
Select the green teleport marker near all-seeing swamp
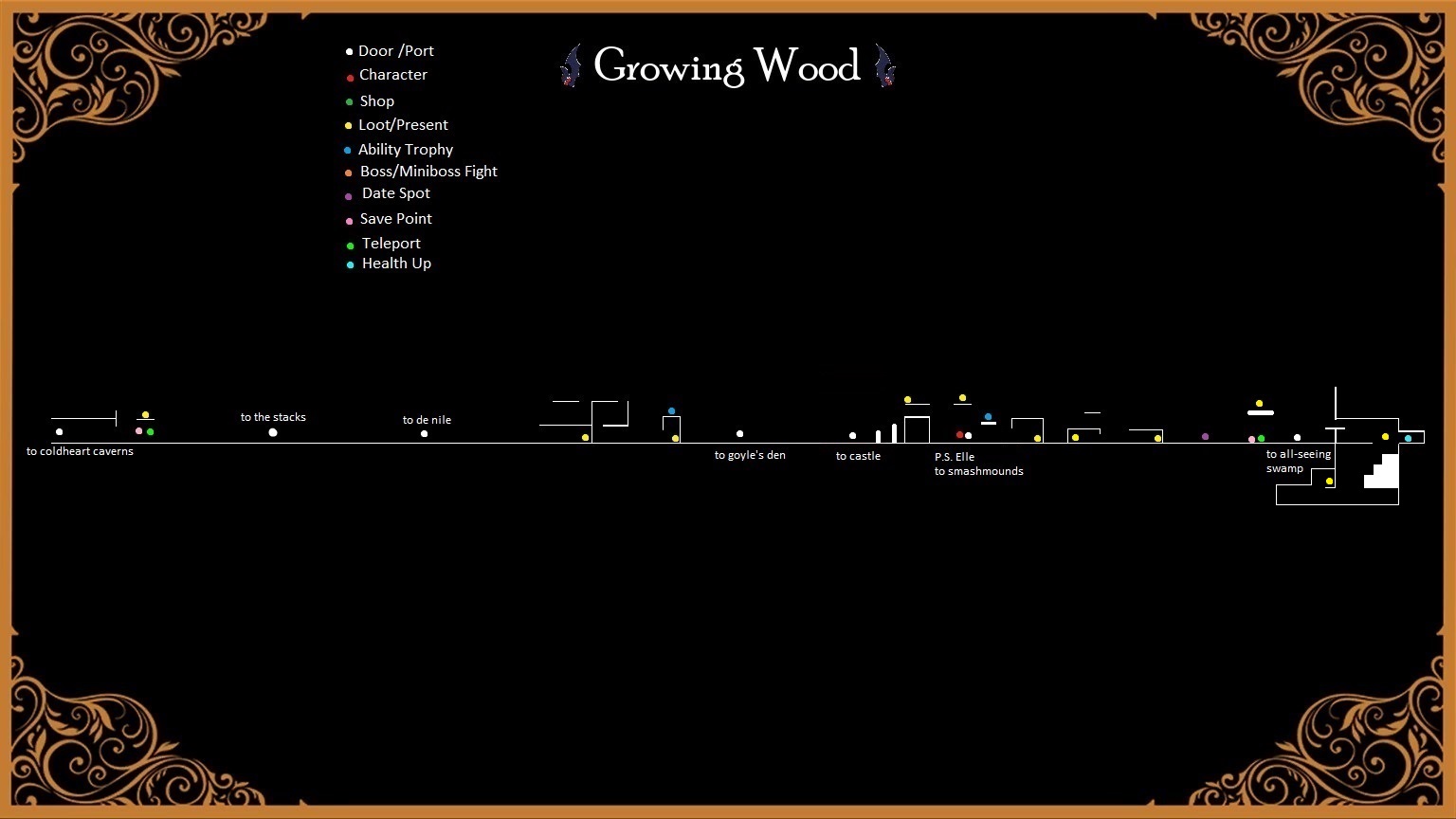coord(1261,438)
